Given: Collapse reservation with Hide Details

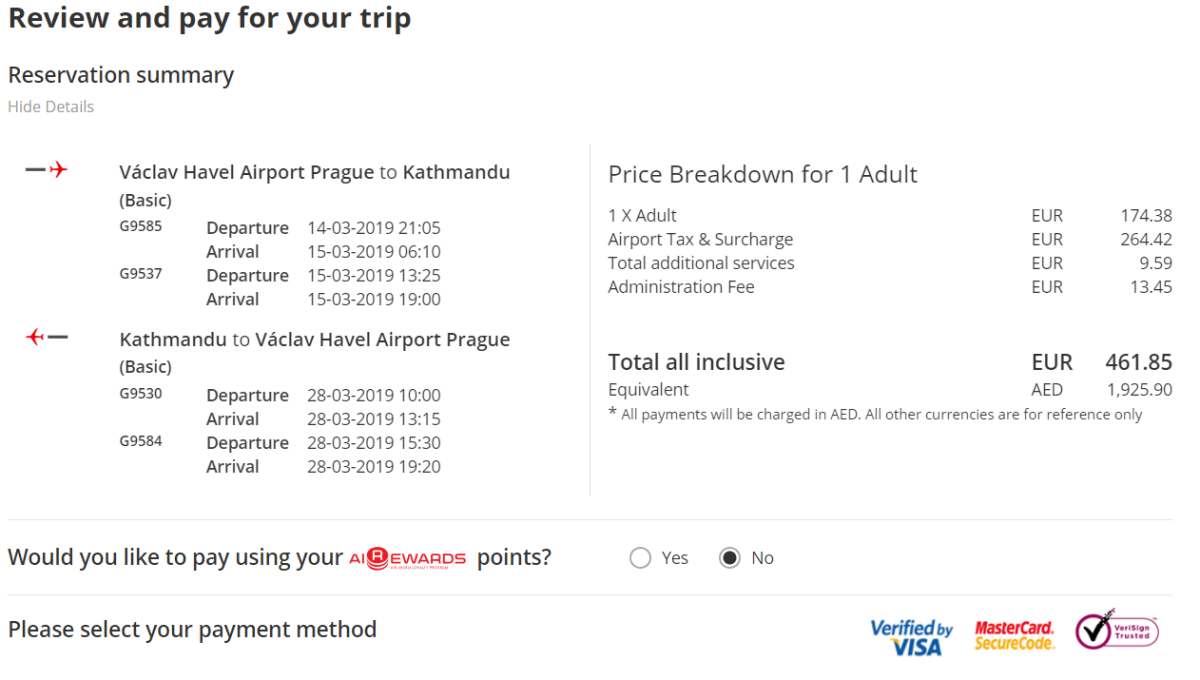Looking at the screenshot, I should click(x=51, y=107).
